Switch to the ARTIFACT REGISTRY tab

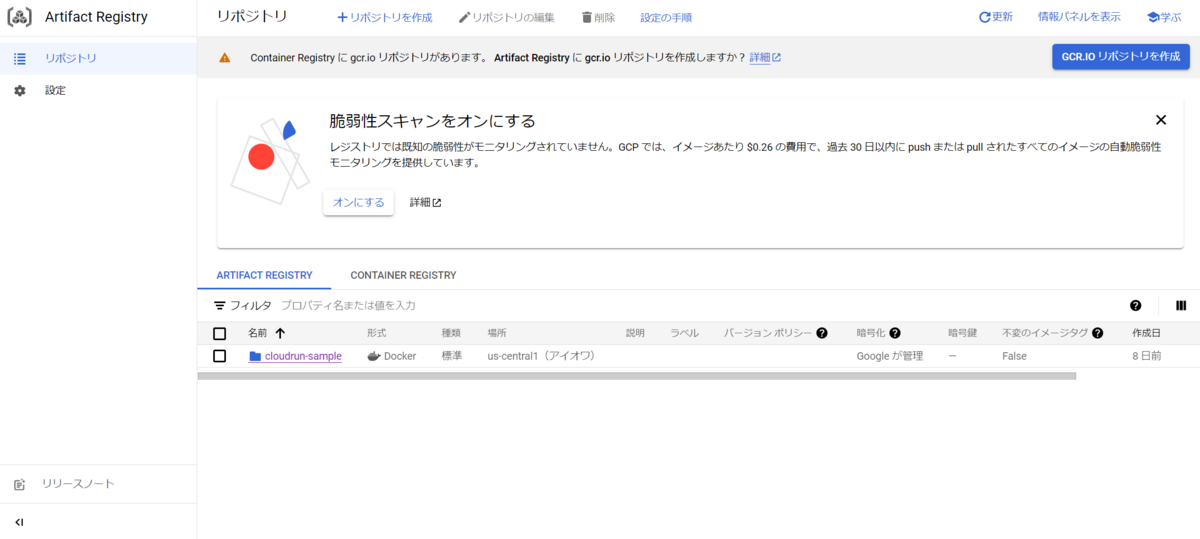[264, 275]
